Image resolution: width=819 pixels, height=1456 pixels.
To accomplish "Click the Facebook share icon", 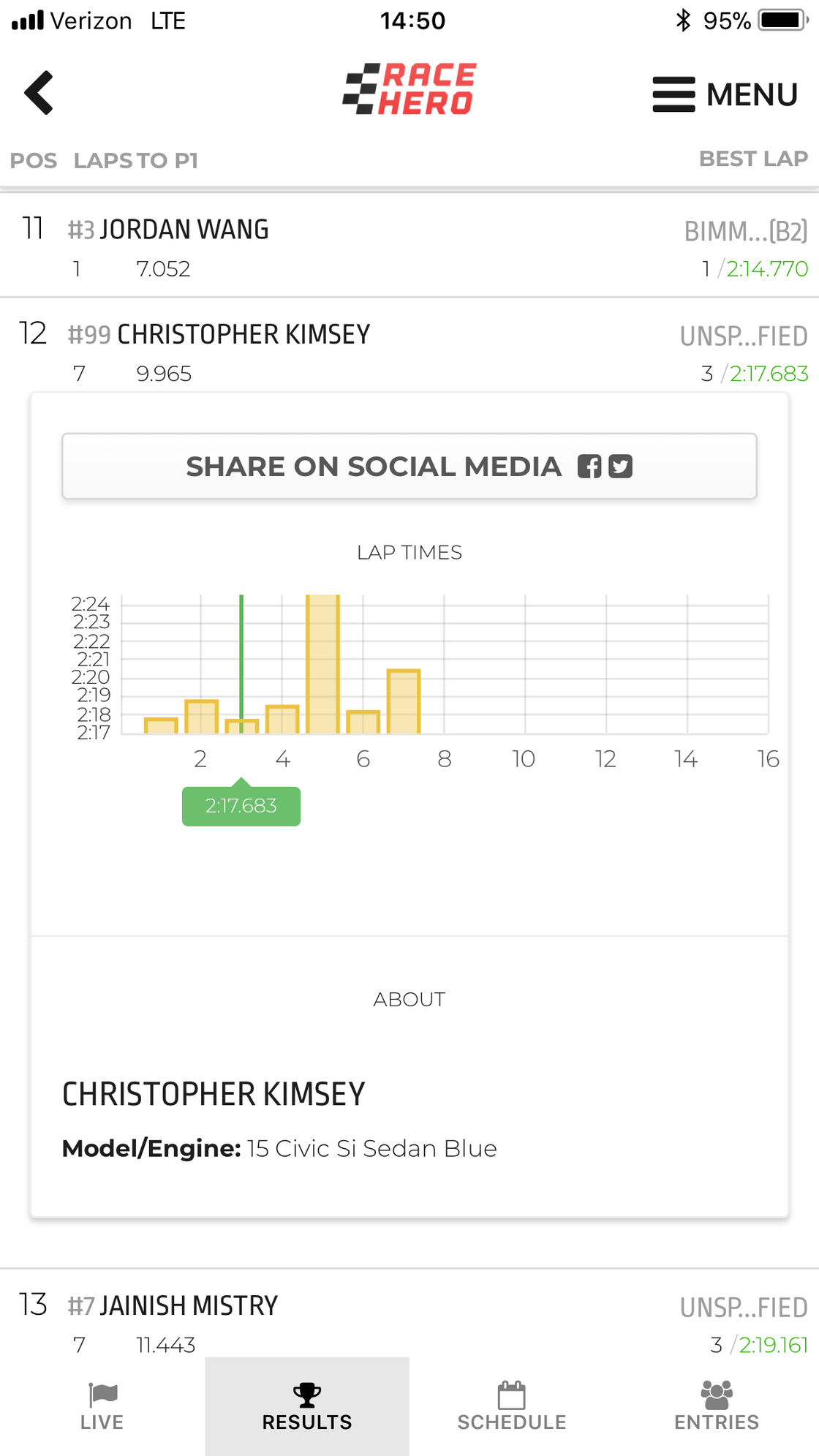I will [x=589, y=467].
